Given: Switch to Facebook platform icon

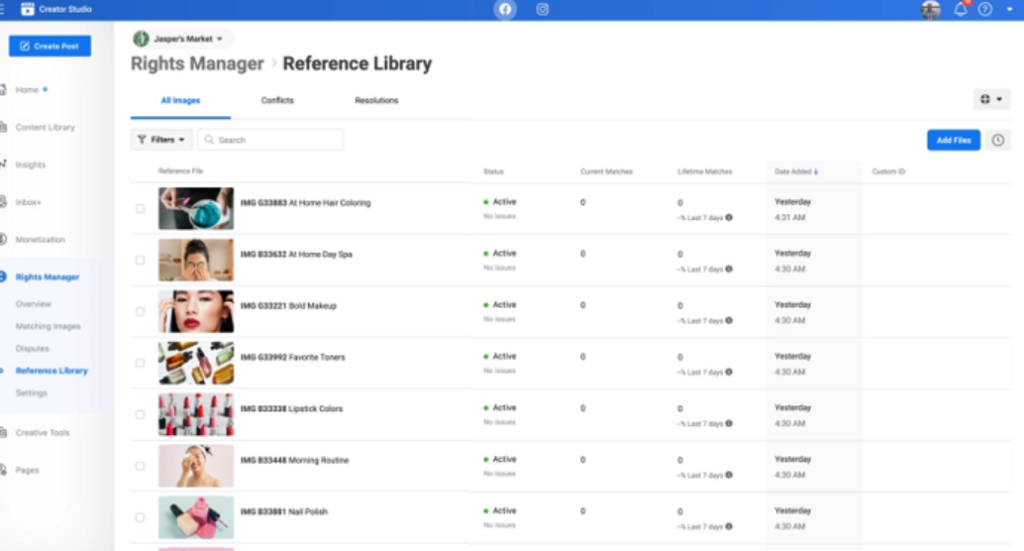Looking at the screenshot, I should pos(505,10).
